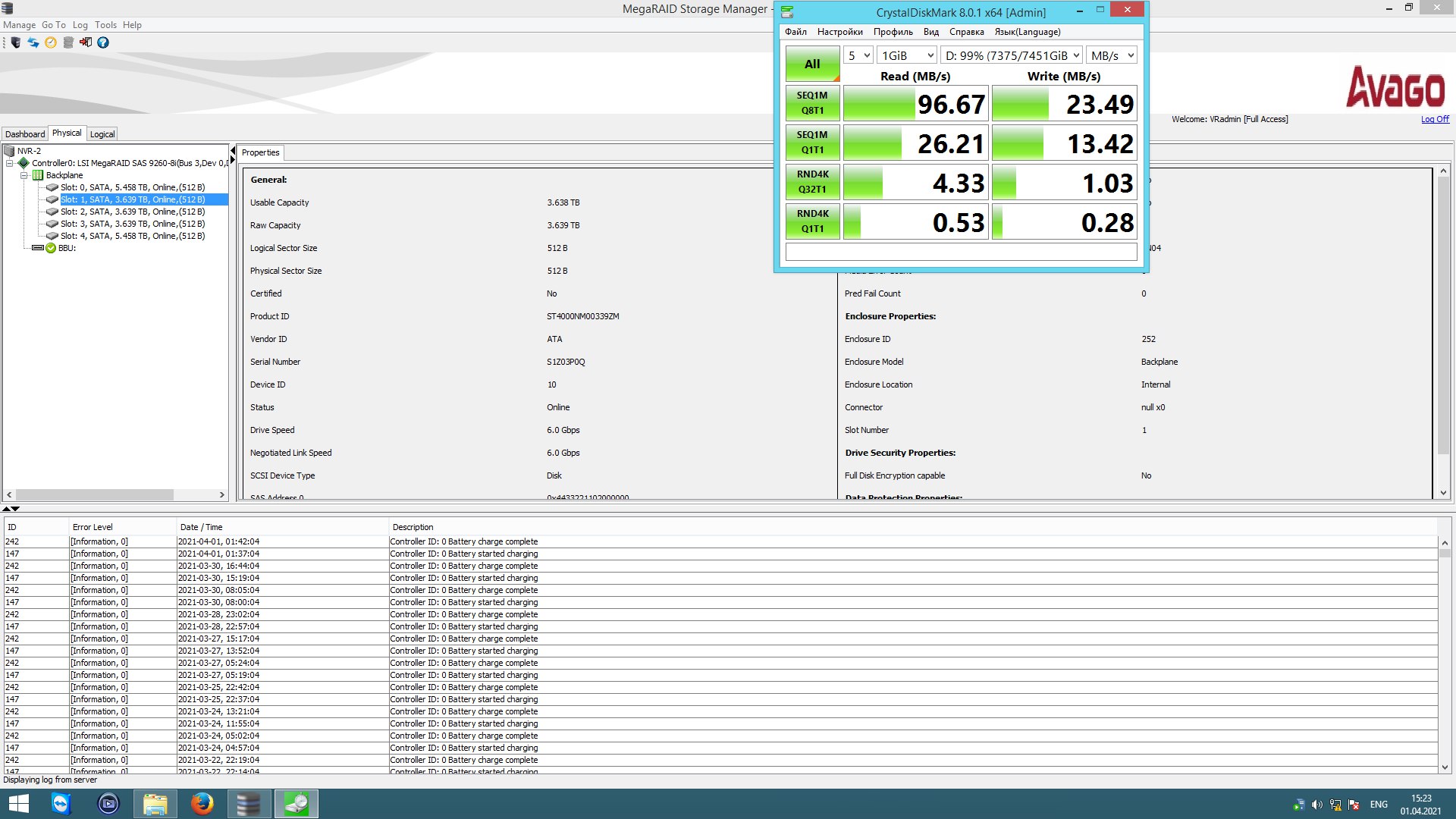Screen dimensions: 1456x819
Task: Open the test size dropdown showing 1GiB
Action: [907, 55]
